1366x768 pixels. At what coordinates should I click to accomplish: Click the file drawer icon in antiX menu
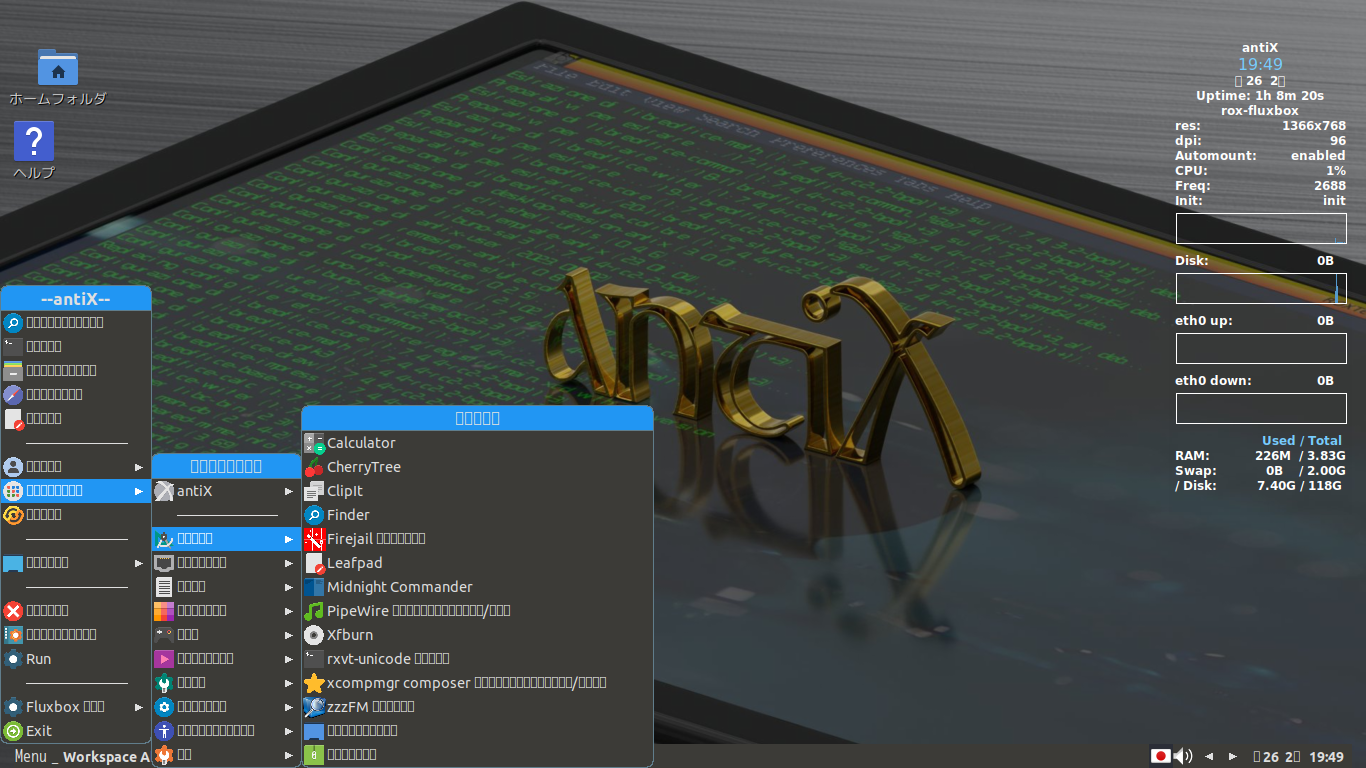[x=13, y=371]
